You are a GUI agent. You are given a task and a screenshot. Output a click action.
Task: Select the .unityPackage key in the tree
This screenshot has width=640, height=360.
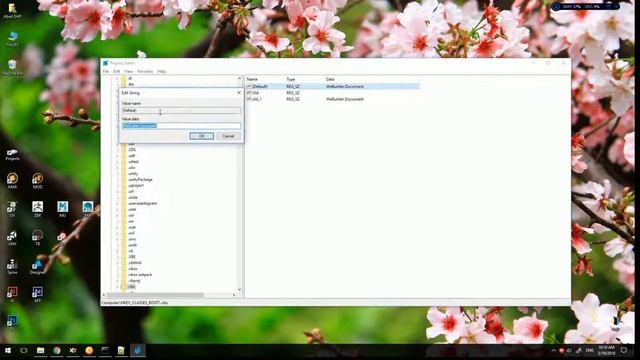click(x=140, y=180)
